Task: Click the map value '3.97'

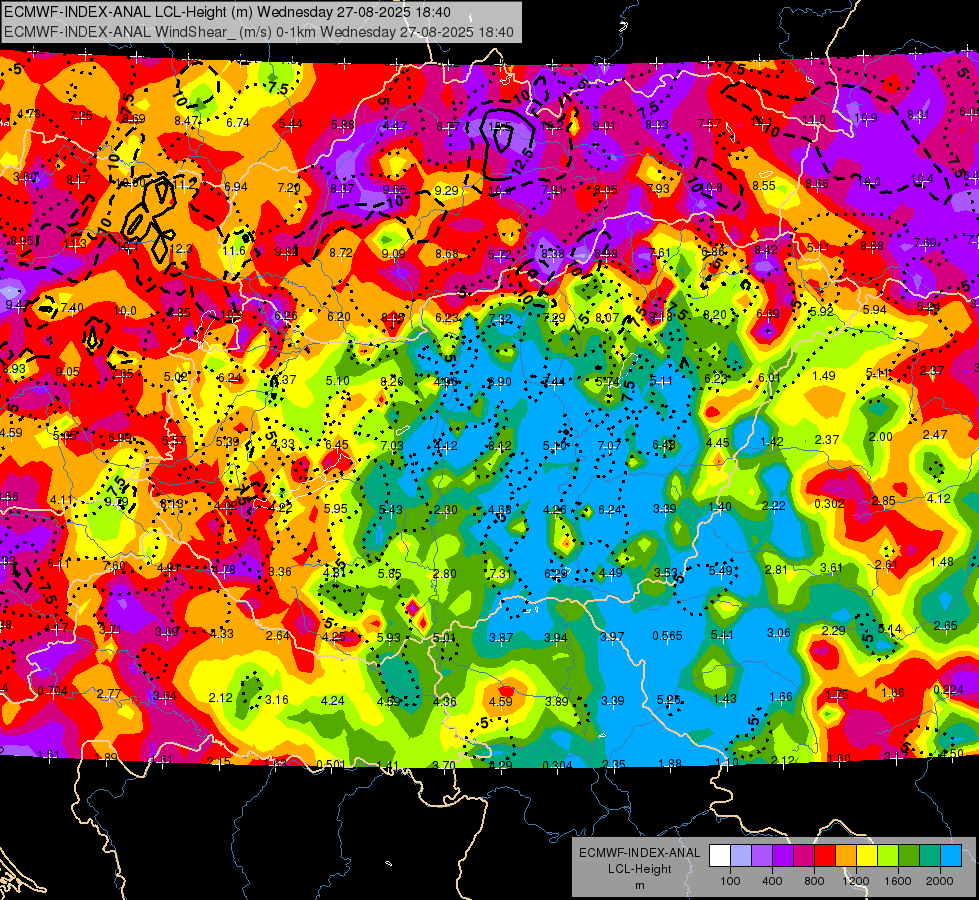Action: (x=612, y=636)
